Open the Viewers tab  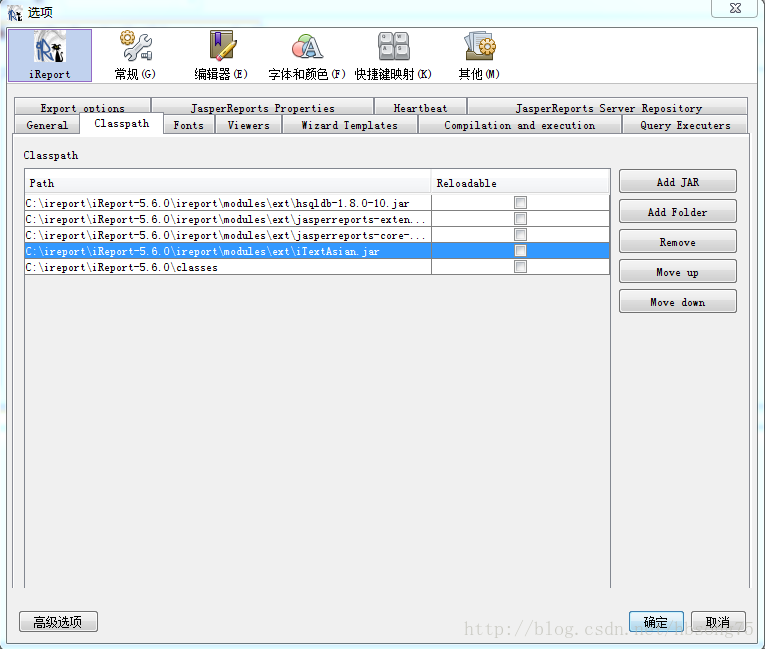click(x=248, y=125)
